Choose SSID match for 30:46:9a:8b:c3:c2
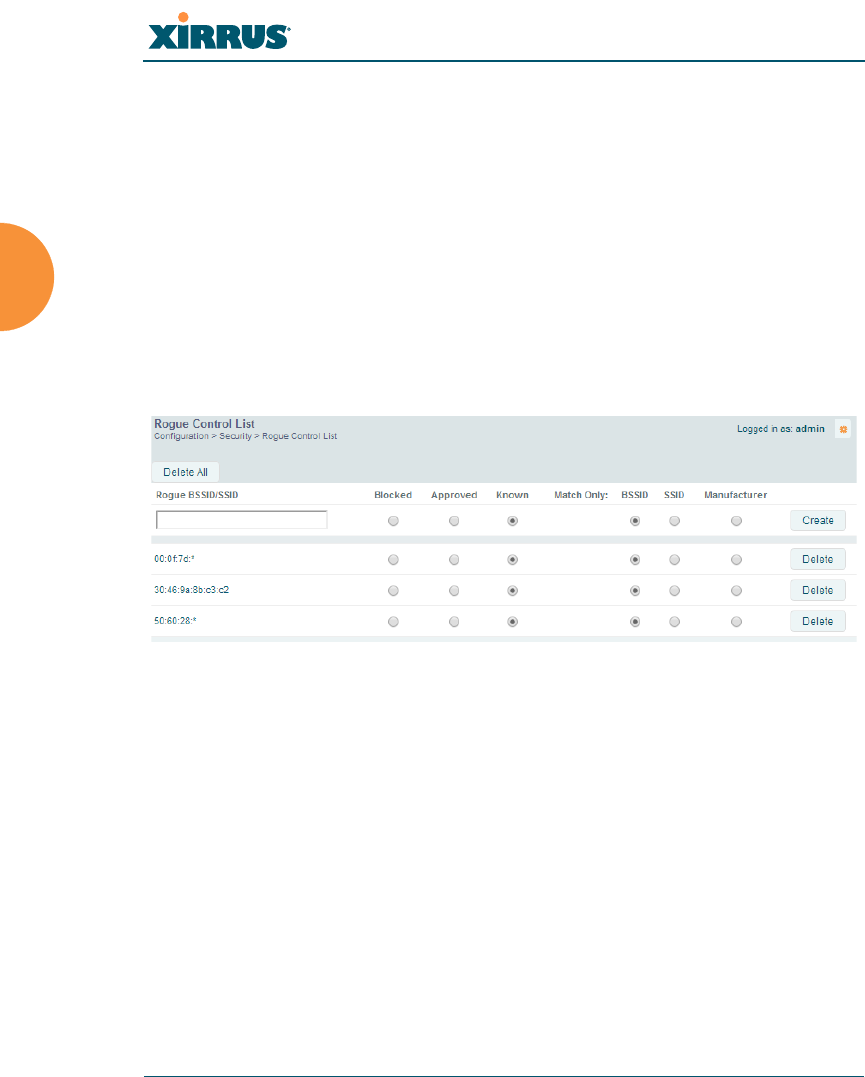 [x=675, y=591]
